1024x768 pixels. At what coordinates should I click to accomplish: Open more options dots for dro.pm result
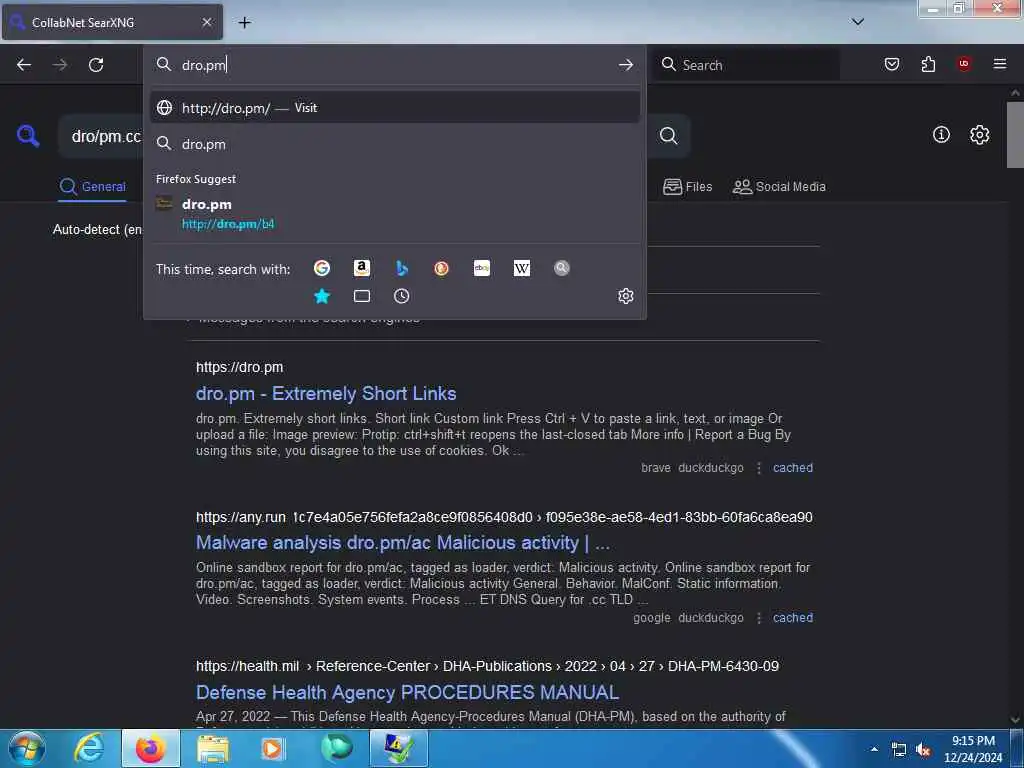click(x=759, y=468)
